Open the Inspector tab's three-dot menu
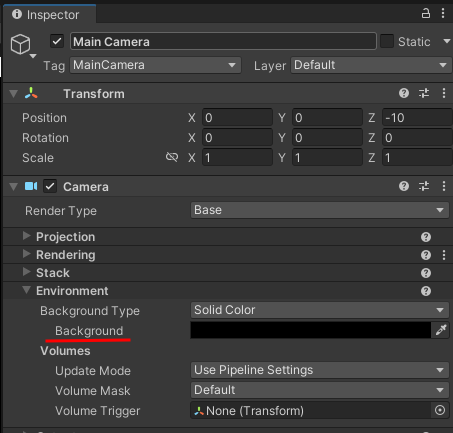 [x=443, y=13]
